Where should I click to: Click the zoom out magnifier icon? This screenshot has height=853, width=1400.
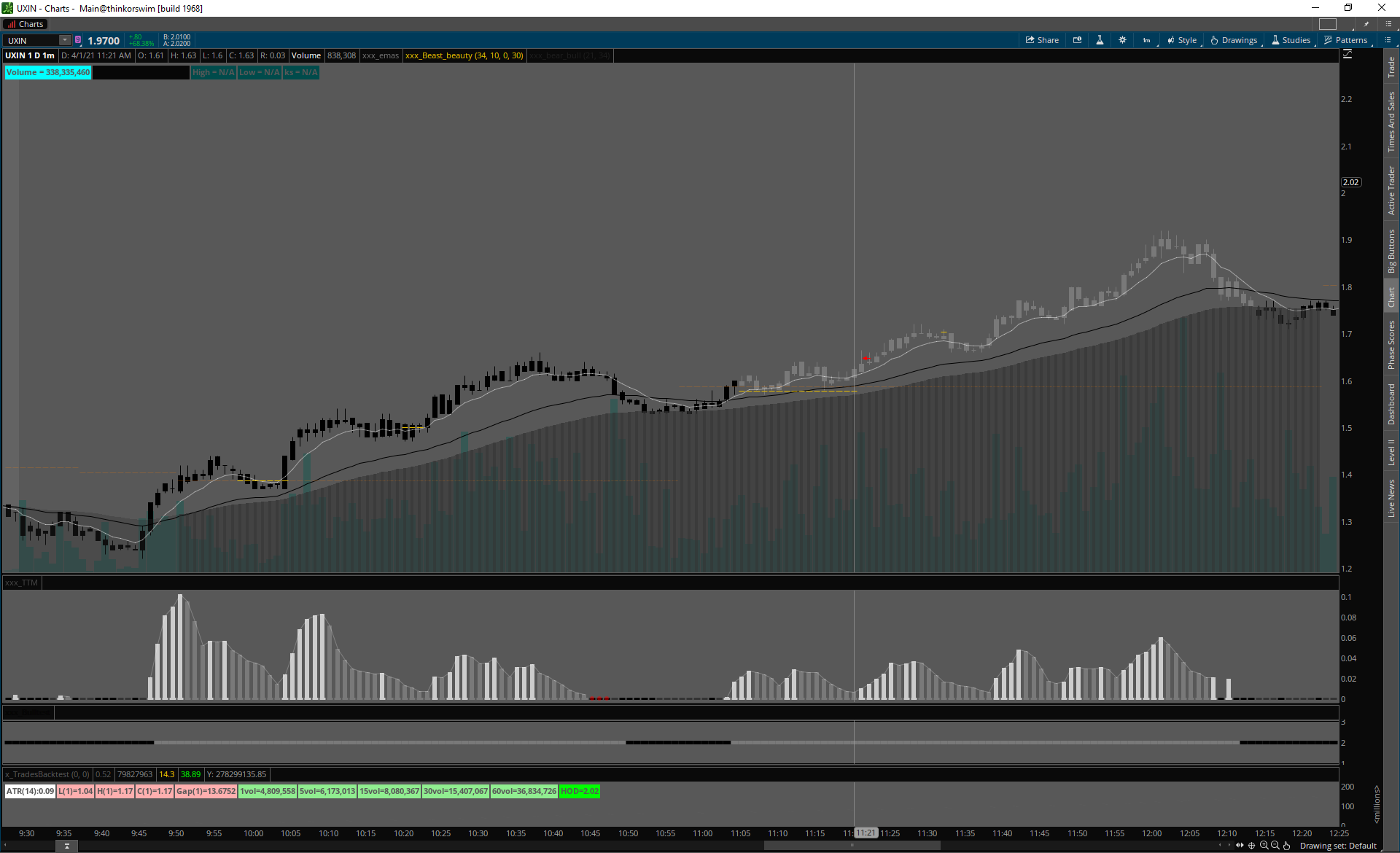coord(1275,846)
